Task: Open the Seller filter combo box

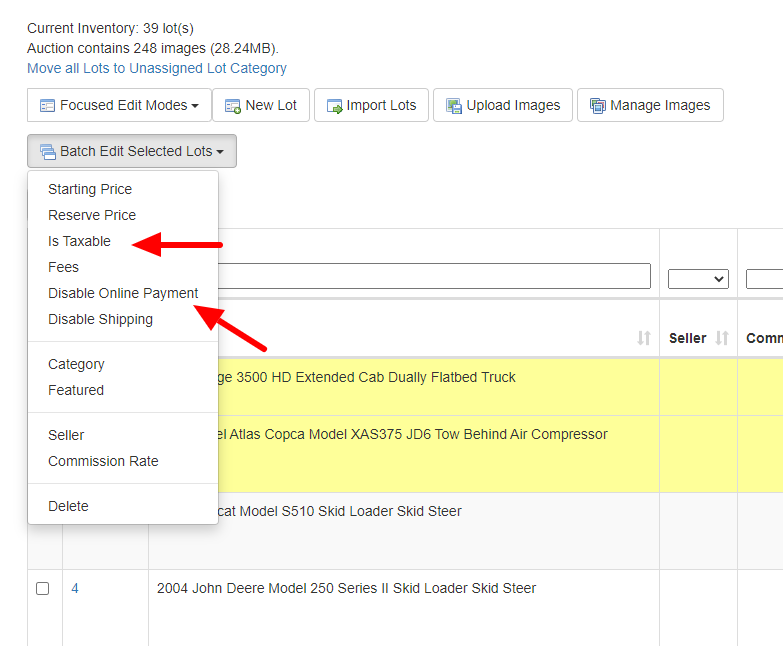Action: click(x=698, y=279)
